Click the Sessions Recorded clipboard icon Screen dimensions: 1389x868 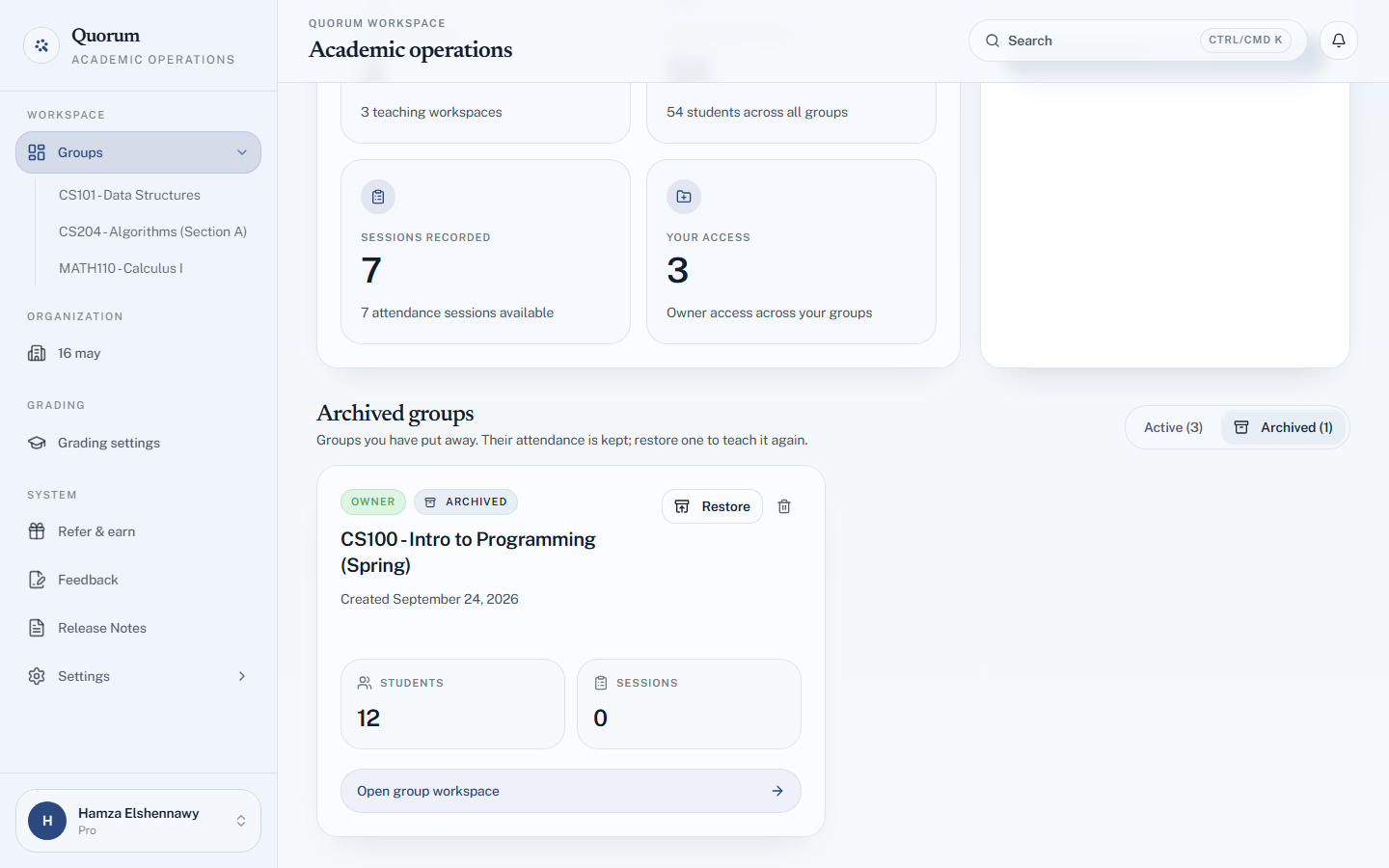coord(378,197)
